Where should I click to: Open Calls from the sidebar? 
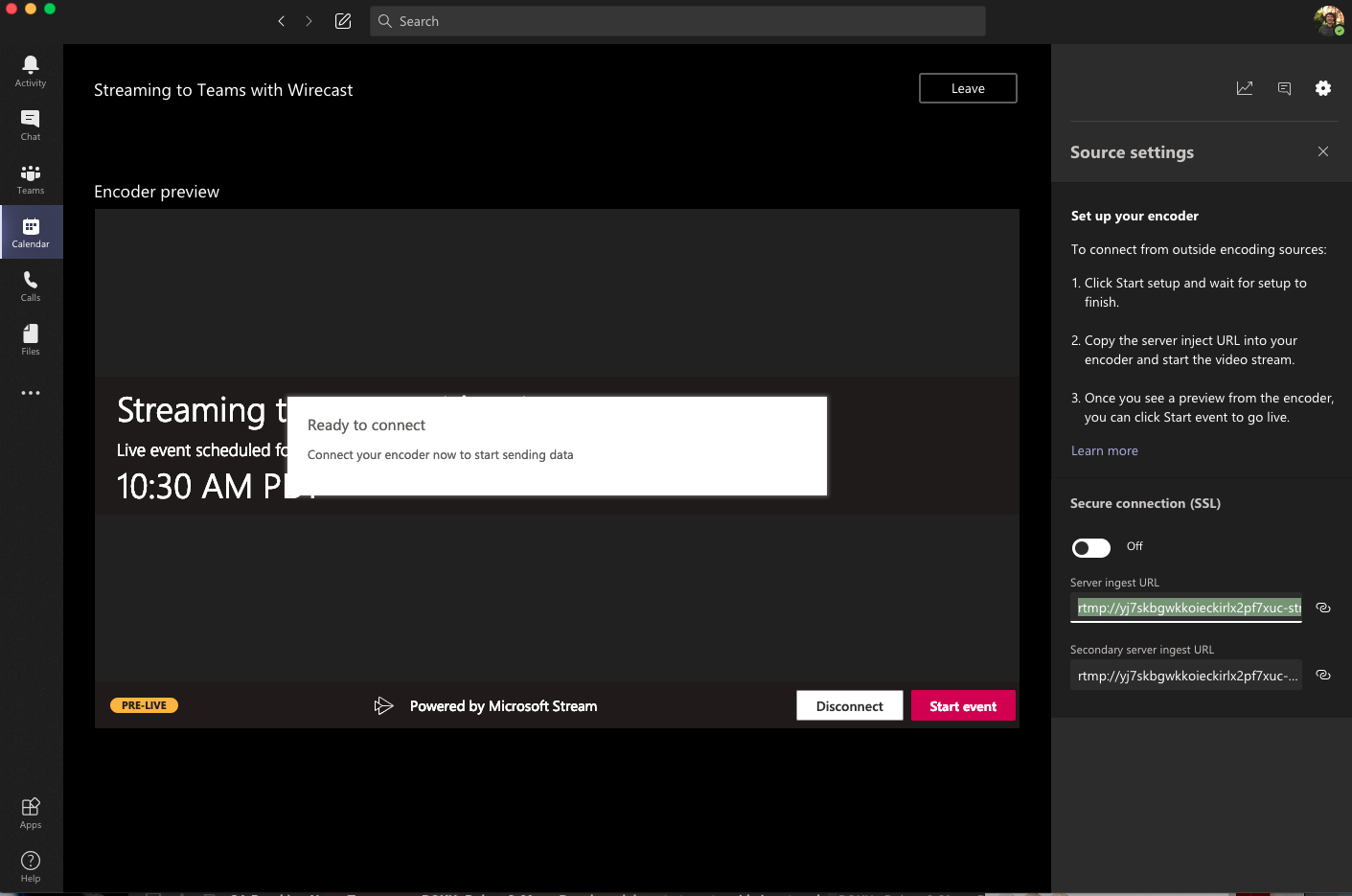30,285
